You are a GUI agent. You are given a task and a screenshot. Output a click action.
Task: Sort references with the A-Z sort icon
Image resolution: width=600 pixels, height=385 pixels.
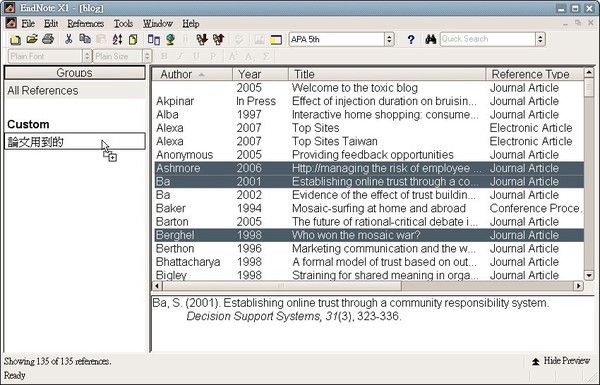[117, 39]
